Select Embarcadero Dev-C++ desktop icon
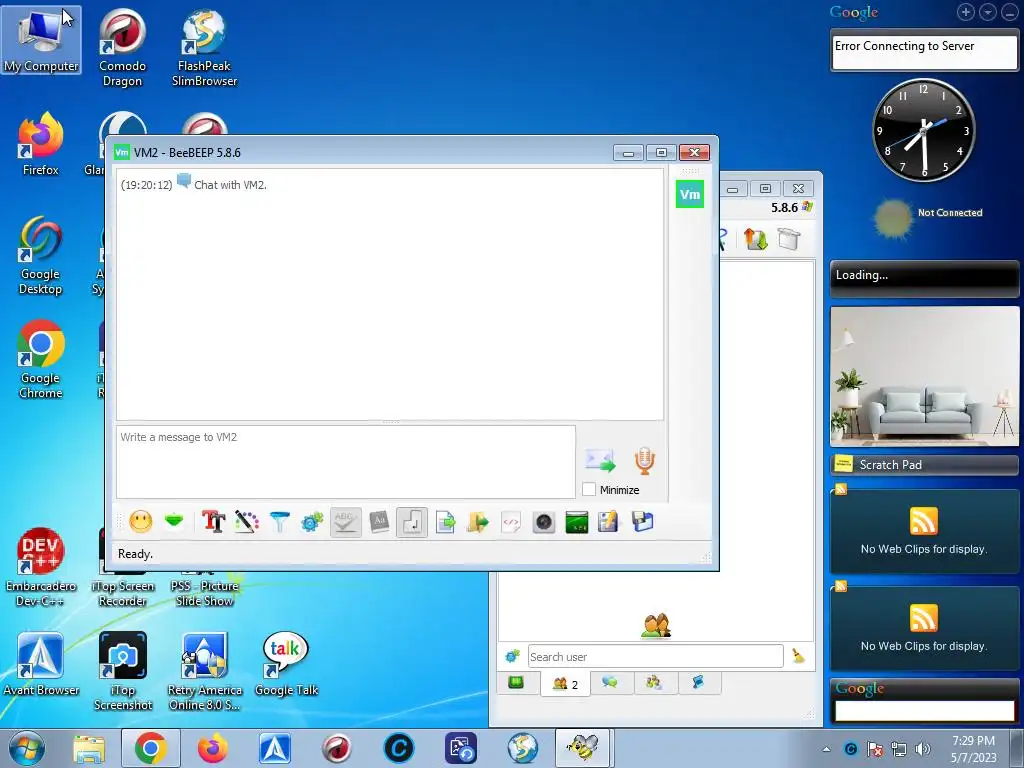This screenshot has height=768, width=1024. click(x=40, y=567)
